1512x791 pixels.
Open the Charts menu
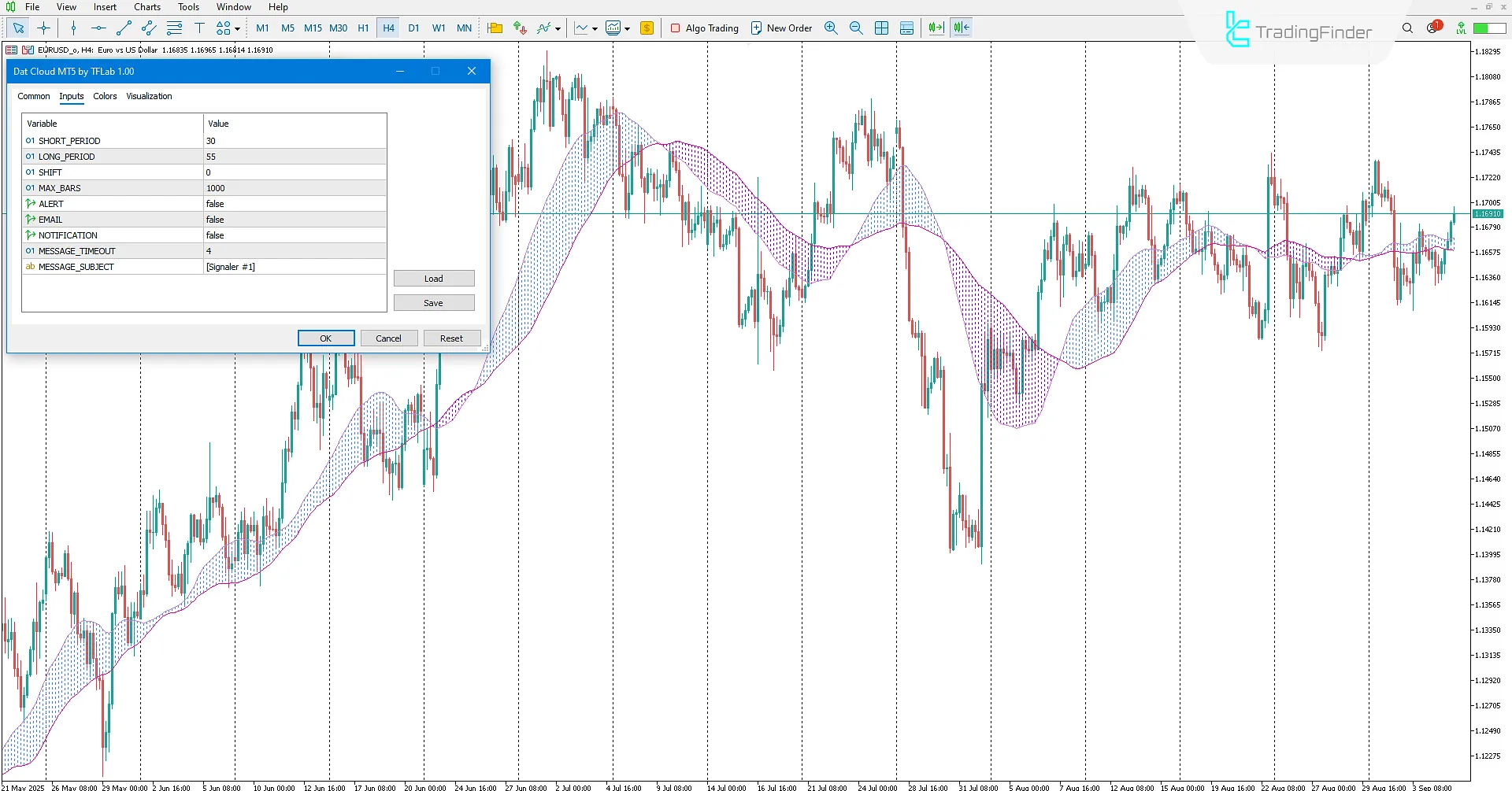pos(146,6)
